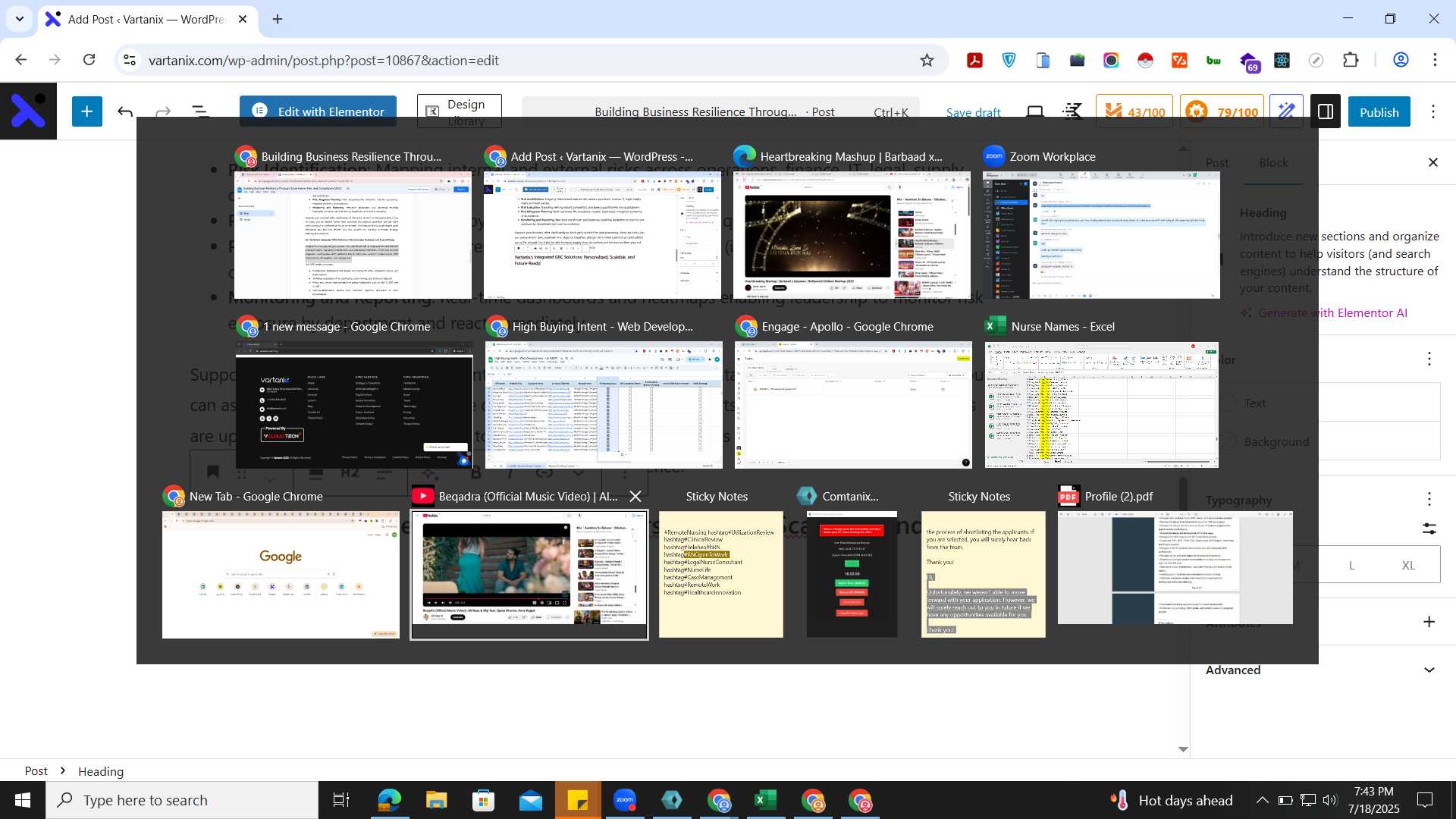Go back using Chrome's back arrow

pyautogui.click(x=20, y=60)
